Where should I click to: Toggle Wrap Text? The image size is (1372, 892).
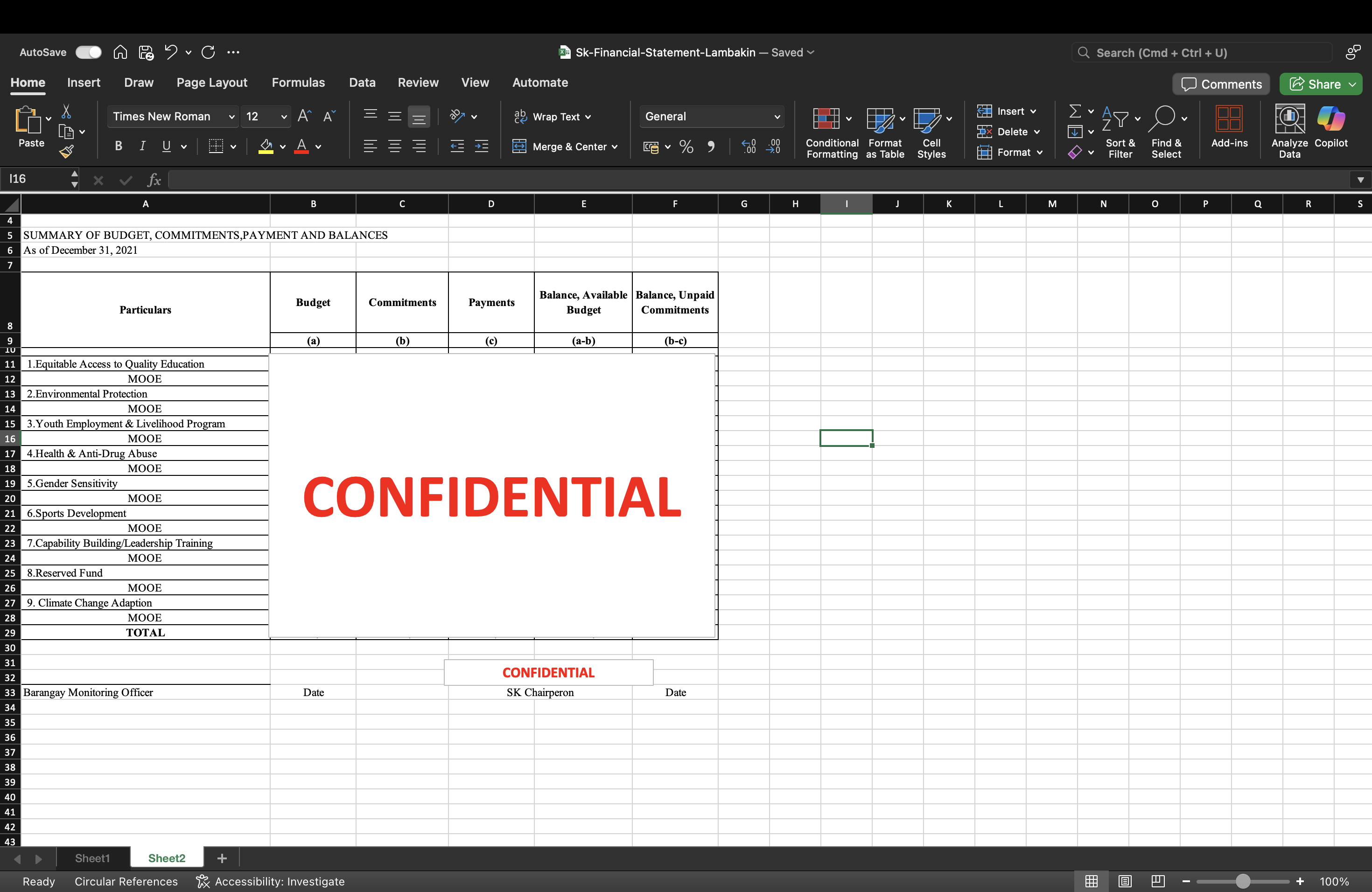(x=552, y=116)
